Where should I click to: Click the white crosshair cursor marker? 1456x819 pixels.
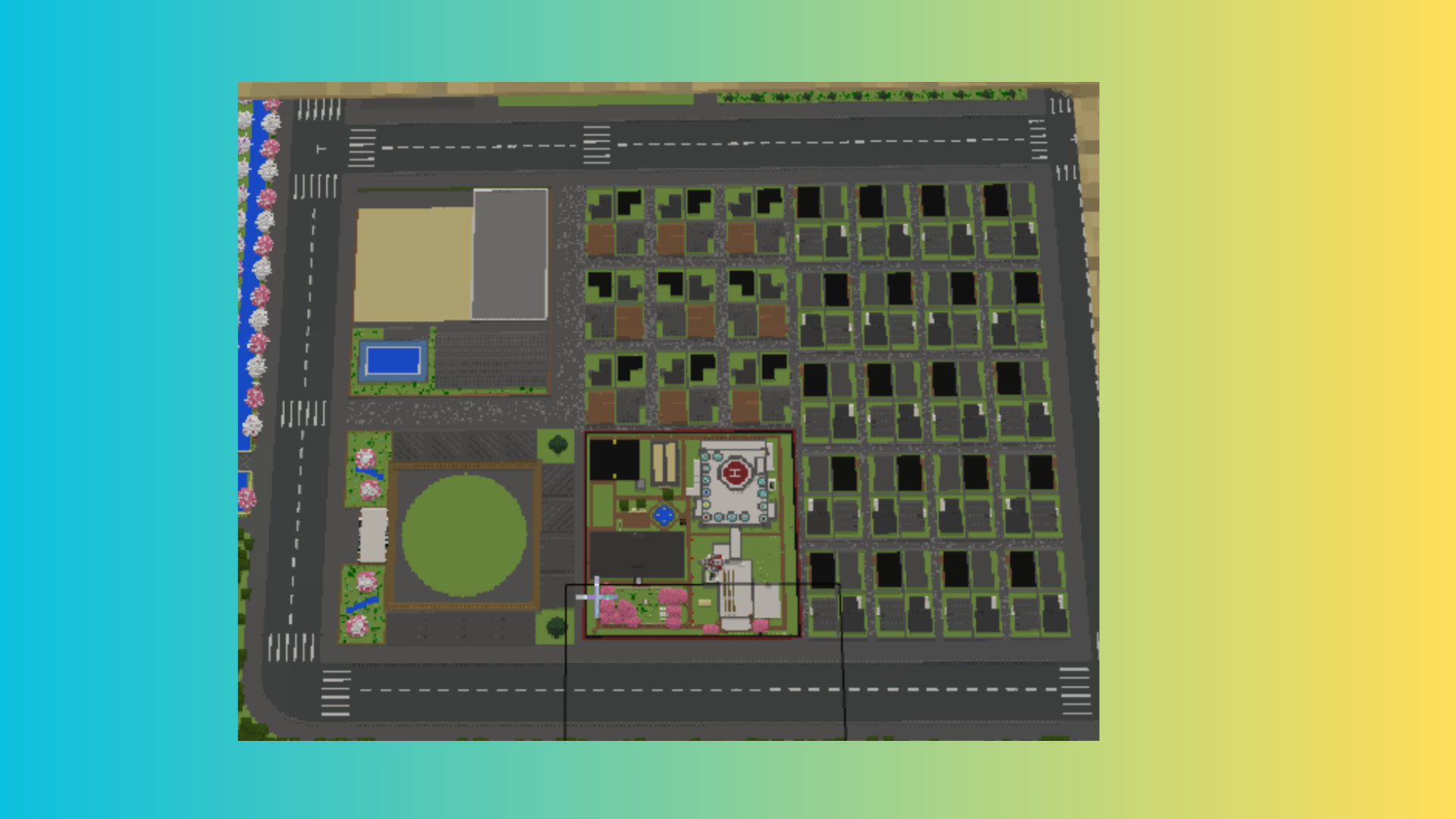[597, 597]
